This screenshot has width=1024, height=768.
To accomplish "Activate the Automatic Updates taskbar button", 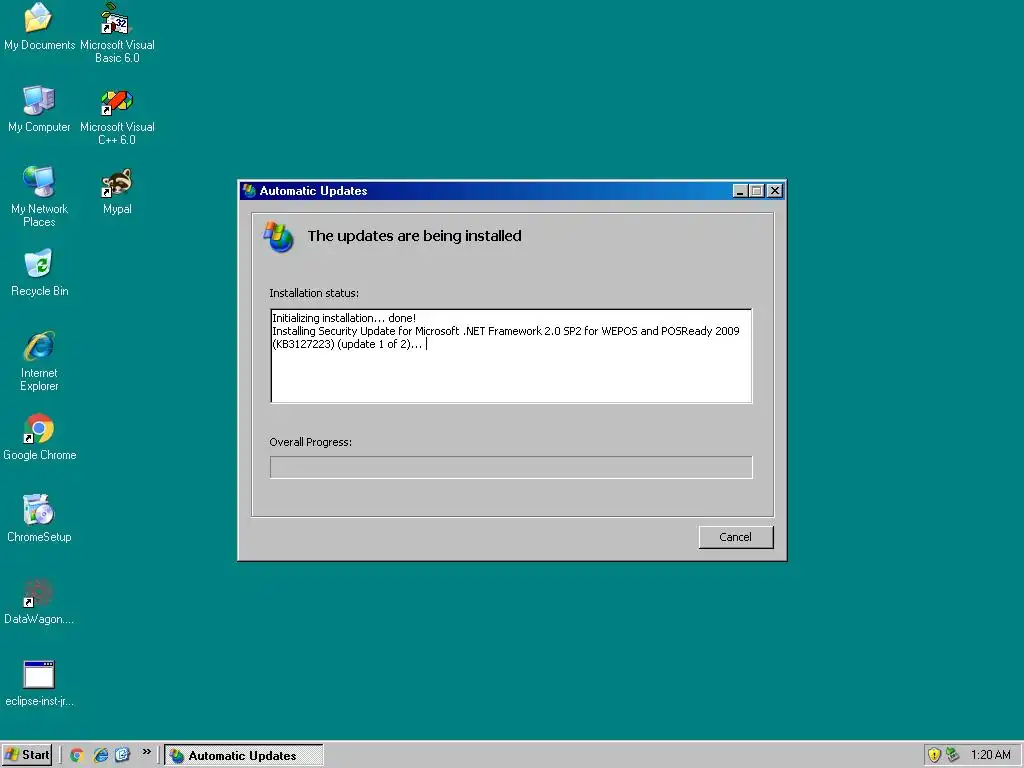I will click(244, 756).
